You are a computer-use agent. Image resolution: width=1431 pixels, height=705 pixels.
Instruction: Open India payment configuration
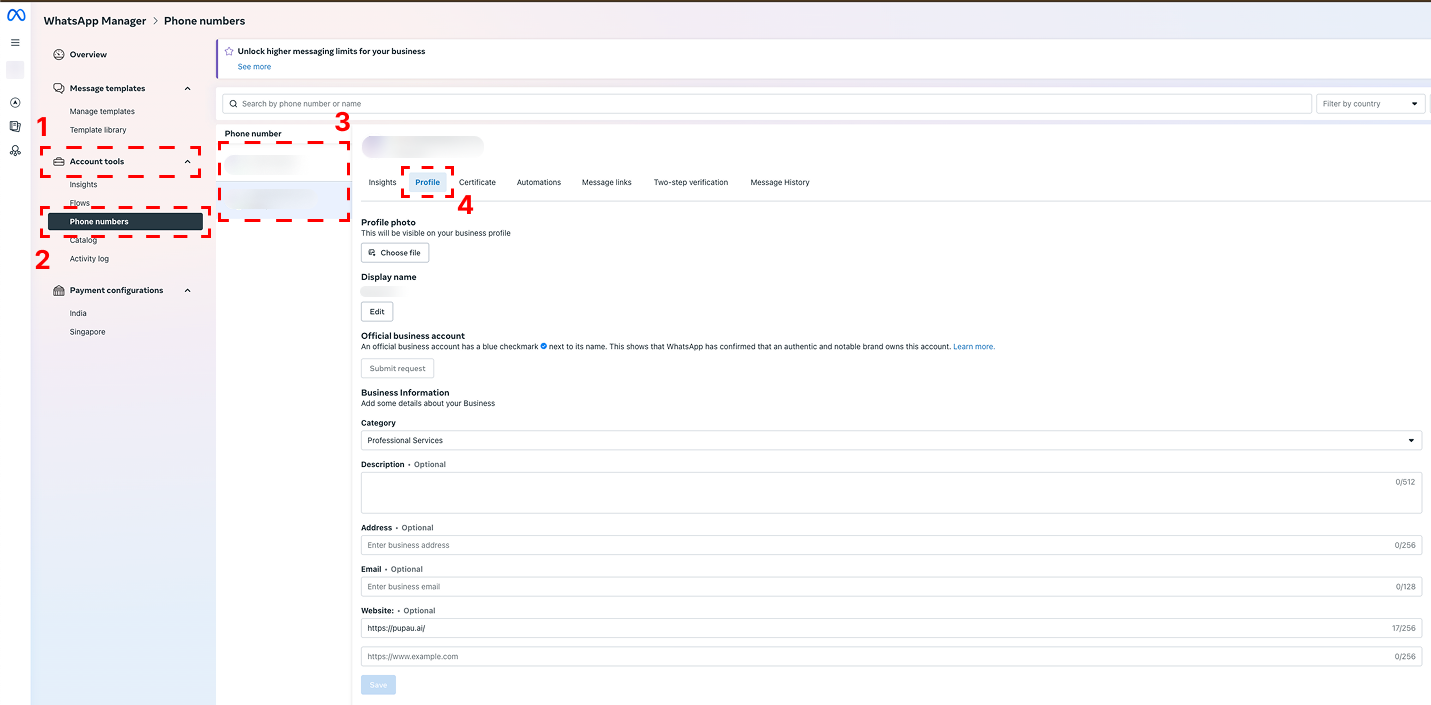78,314
